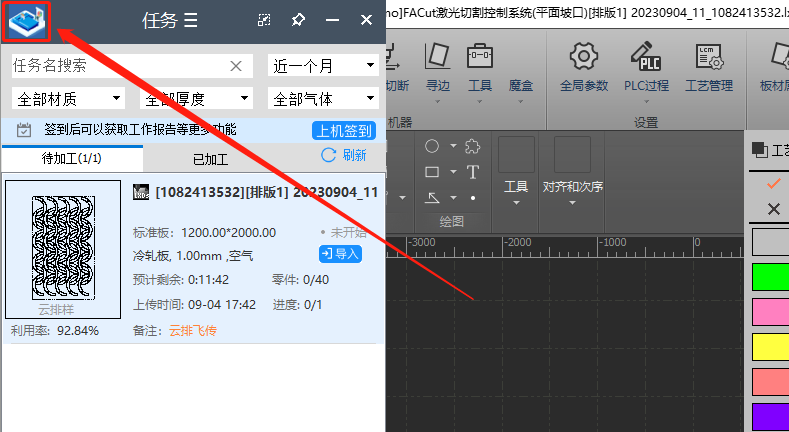Click the layer panel header icon

pyautogui.click(x=759, y=149)
